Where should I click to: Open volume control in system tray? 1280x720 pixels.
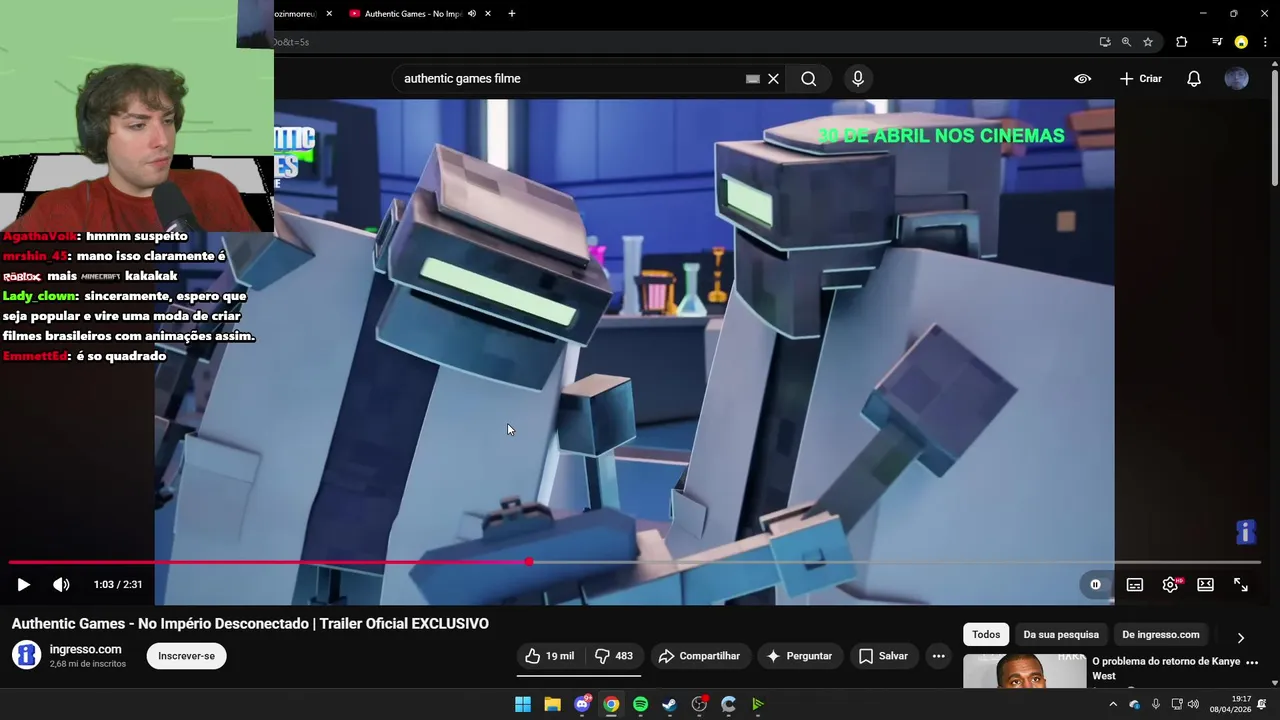tap(1193, 705)
